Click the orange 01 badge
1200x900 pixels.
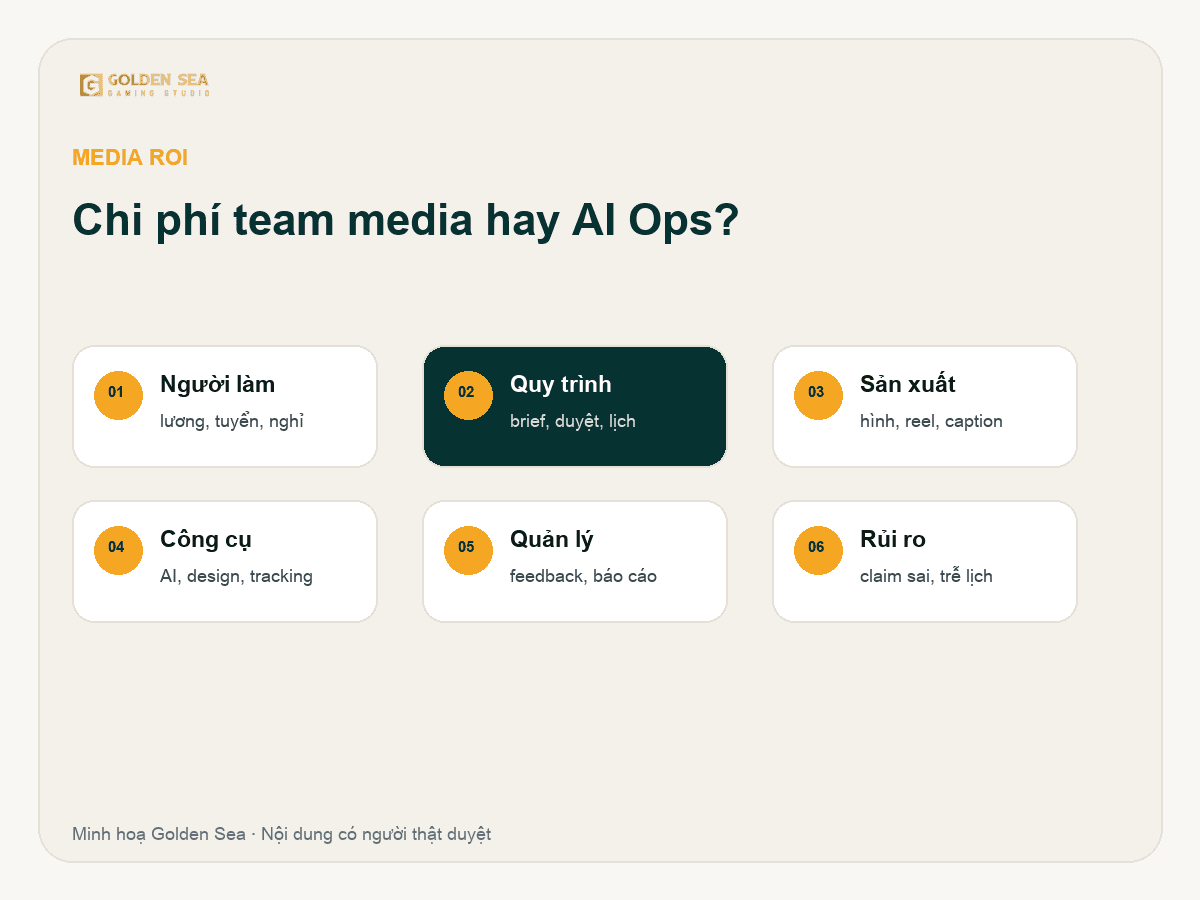click(x=118, y=395)
